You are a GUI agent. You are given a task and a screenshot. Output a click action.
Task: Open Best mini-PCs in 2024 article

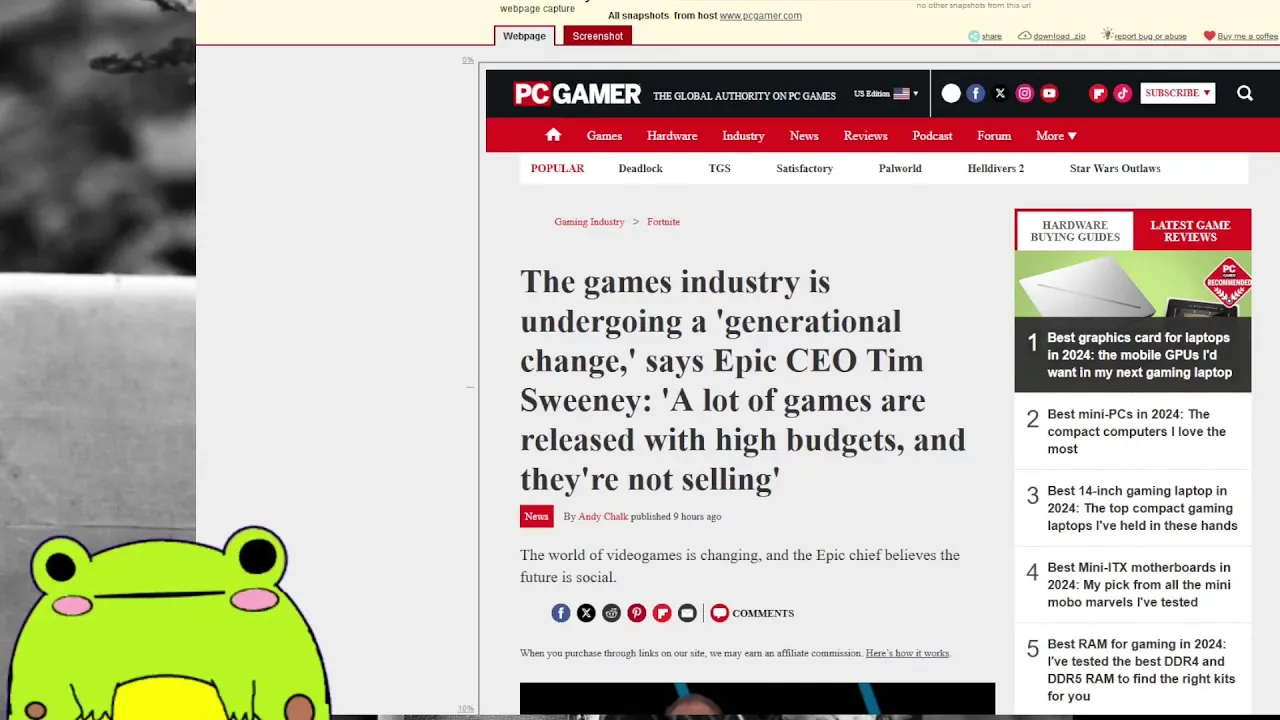click(1136, 431)
